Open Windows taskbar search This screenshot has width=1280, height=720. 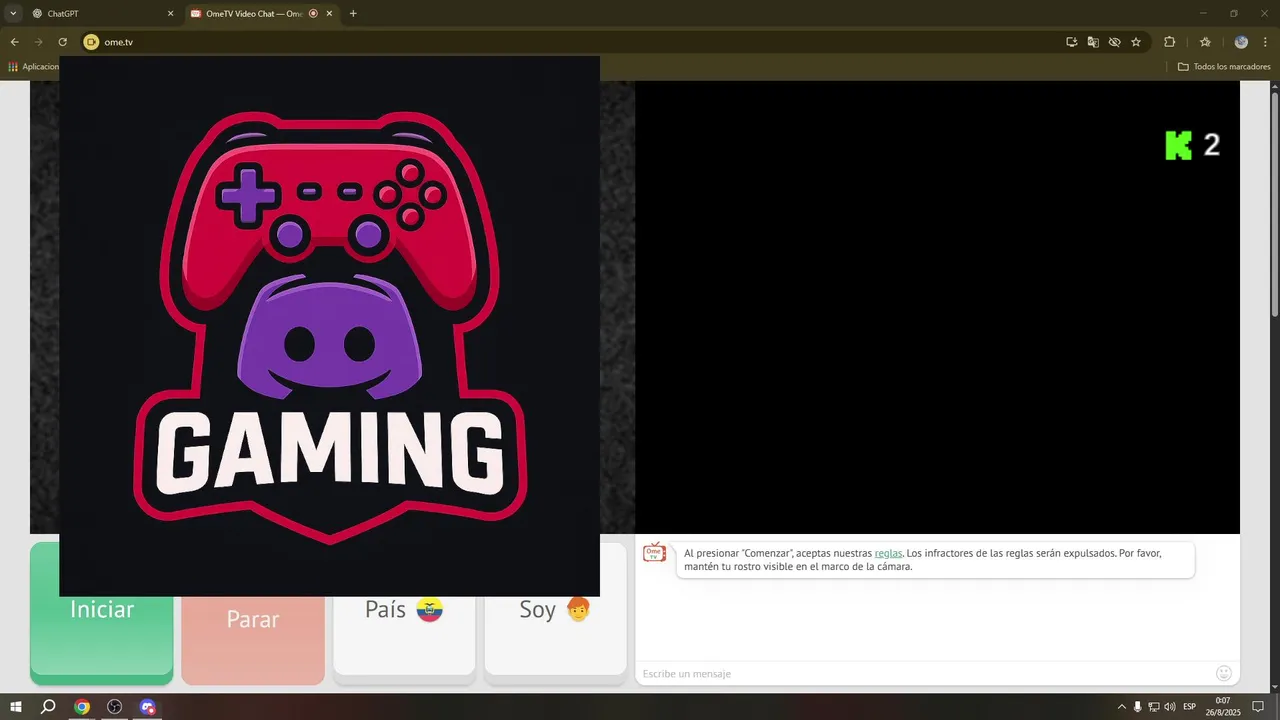click(48, 707)
